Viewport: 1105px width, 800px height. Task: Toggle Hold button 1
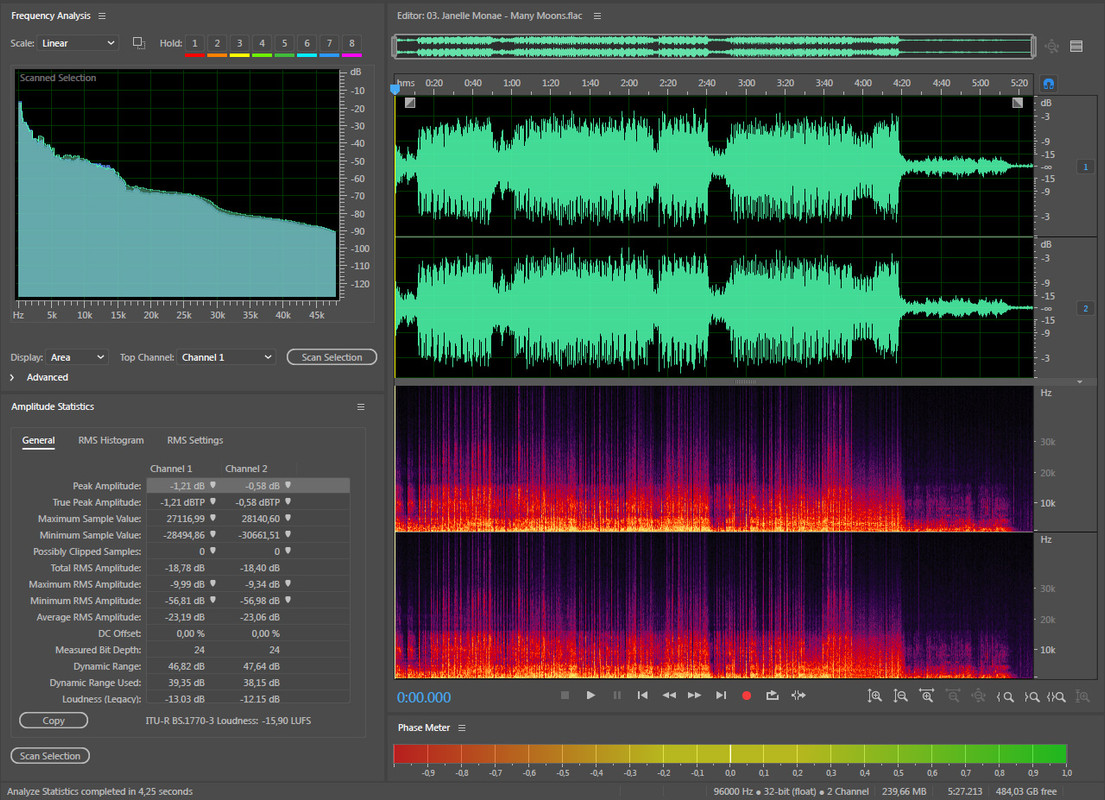tap(195, 43)
